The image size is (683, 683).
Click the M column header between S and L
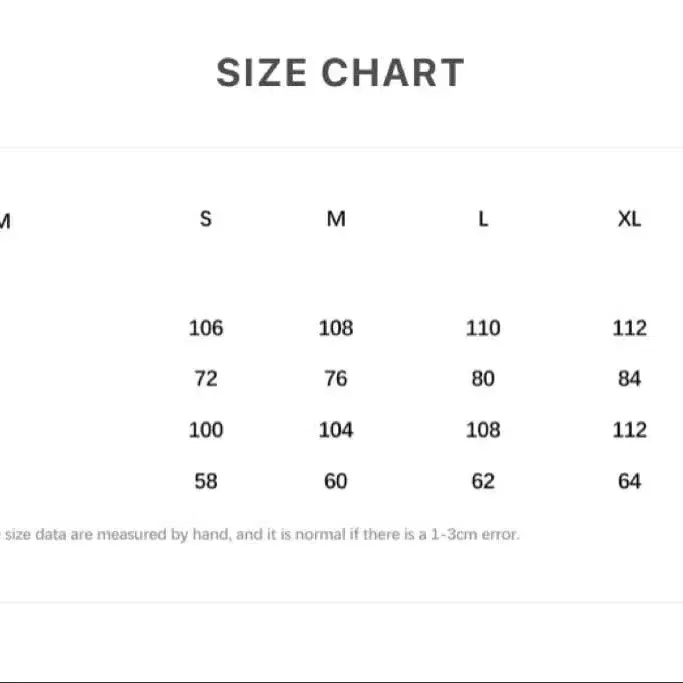pos(336,219)
